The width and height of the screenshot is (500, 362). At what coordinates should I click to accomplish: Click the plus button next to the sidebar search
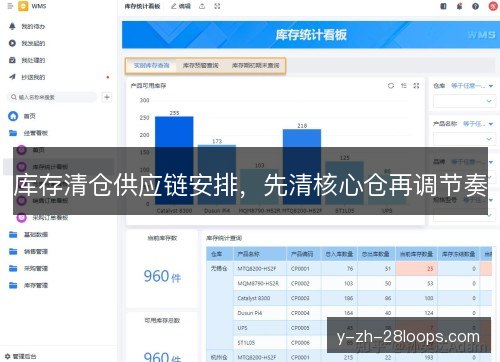(107, 97)
